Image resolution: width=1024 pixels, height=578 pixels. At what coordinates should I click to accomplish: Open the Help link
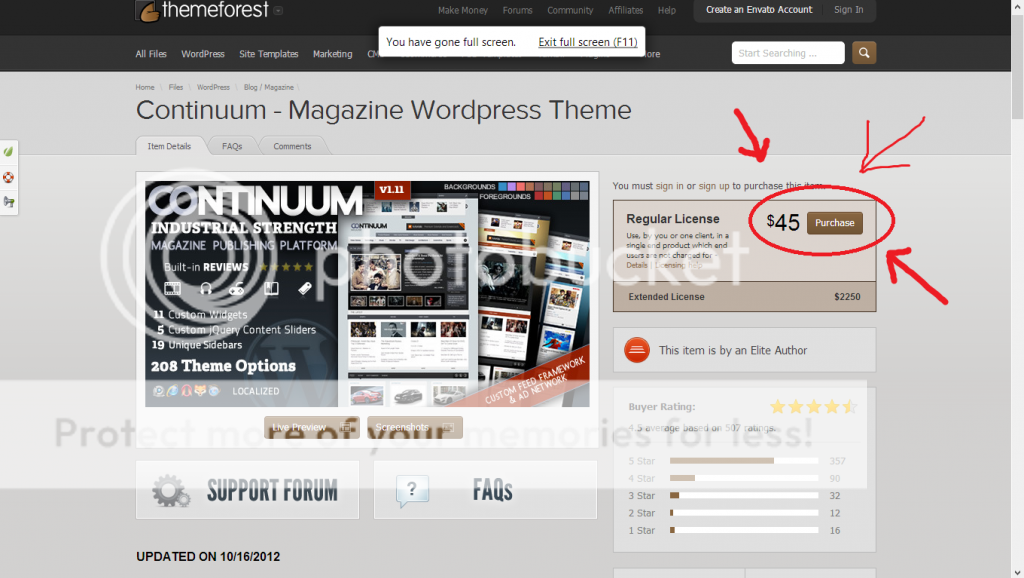[x=667, y=10]
